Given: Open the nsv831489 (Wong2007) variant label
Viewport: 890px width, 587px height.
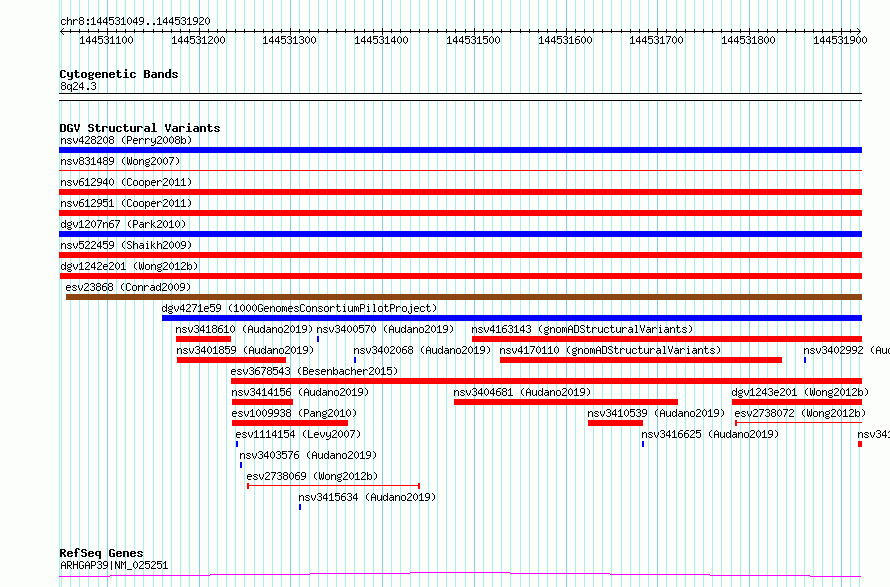Looking at the screenshot, I should click(120, 161).
